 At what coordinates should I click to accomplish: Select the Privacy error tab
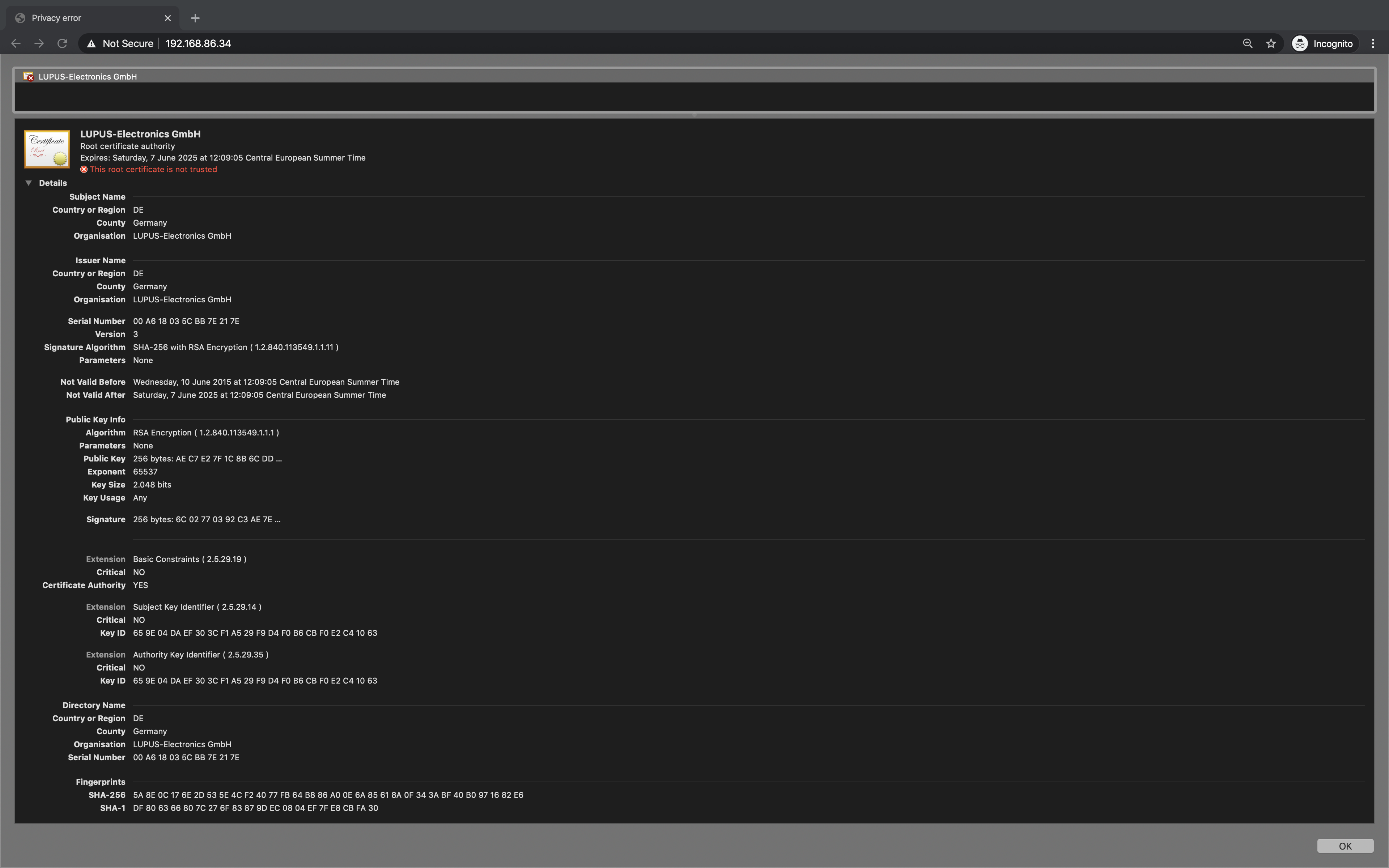coord(93,18)
